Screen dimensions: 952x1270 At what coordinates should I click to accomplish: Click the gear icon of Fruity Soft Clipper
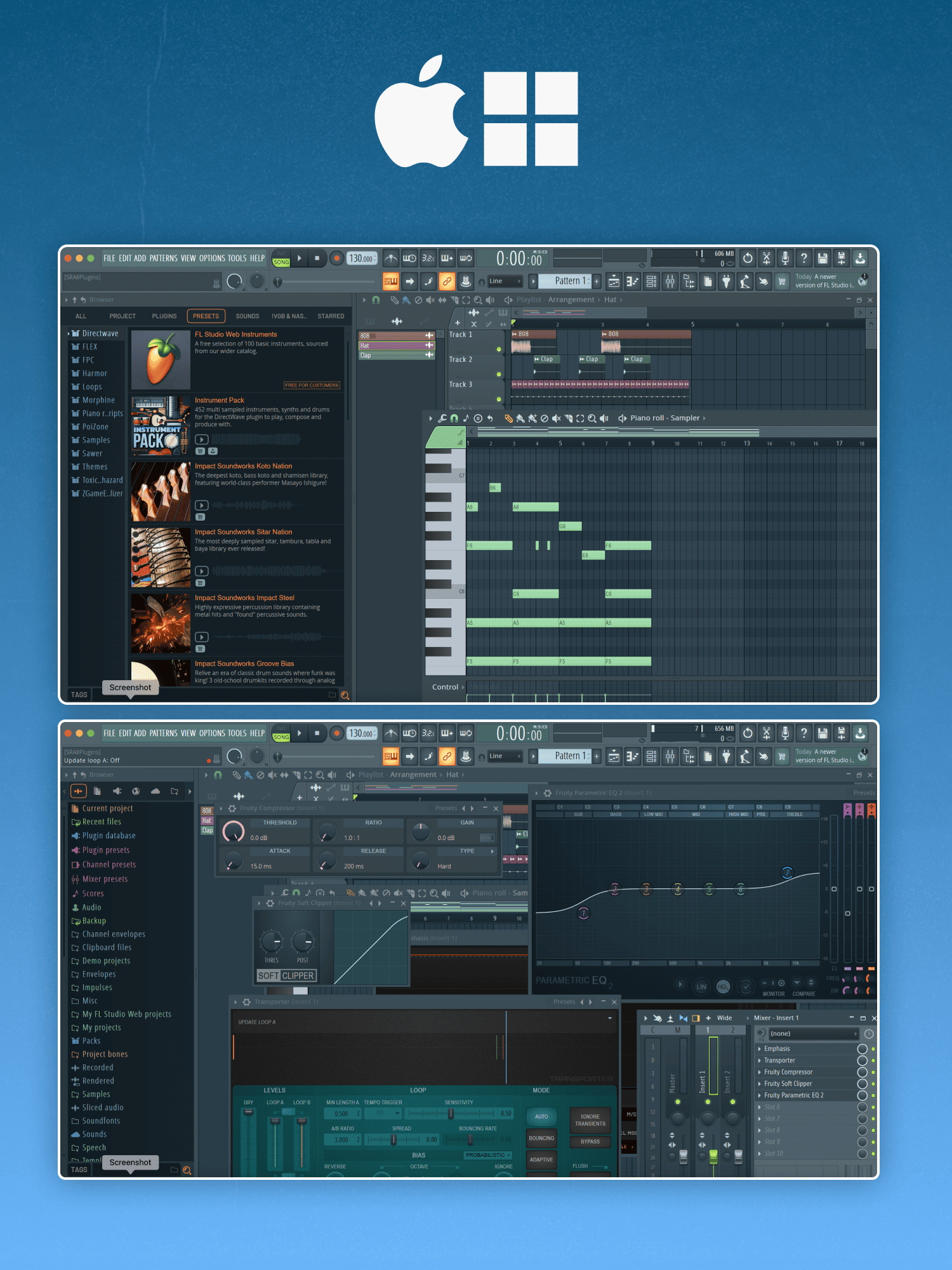click(x=270, y=903)
